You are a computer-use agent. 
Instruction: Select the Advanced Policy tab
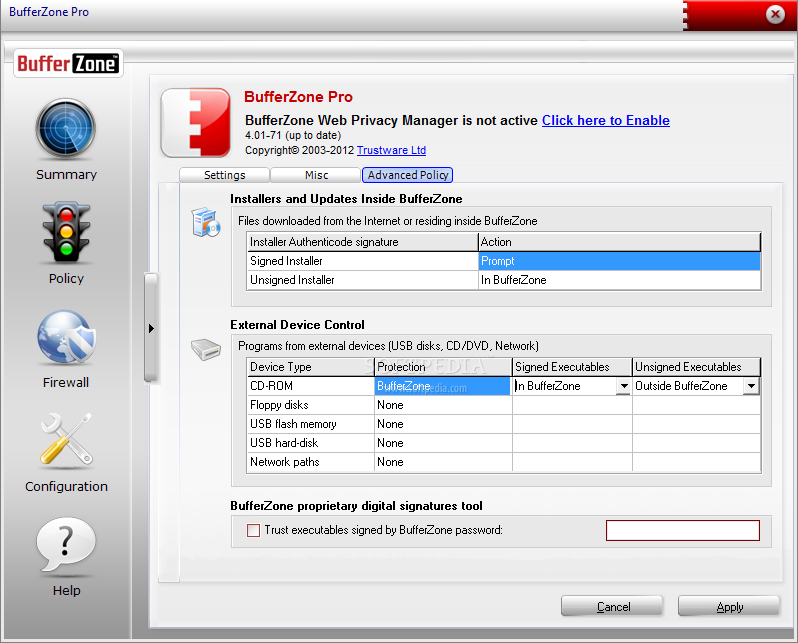tap(407, 175)
